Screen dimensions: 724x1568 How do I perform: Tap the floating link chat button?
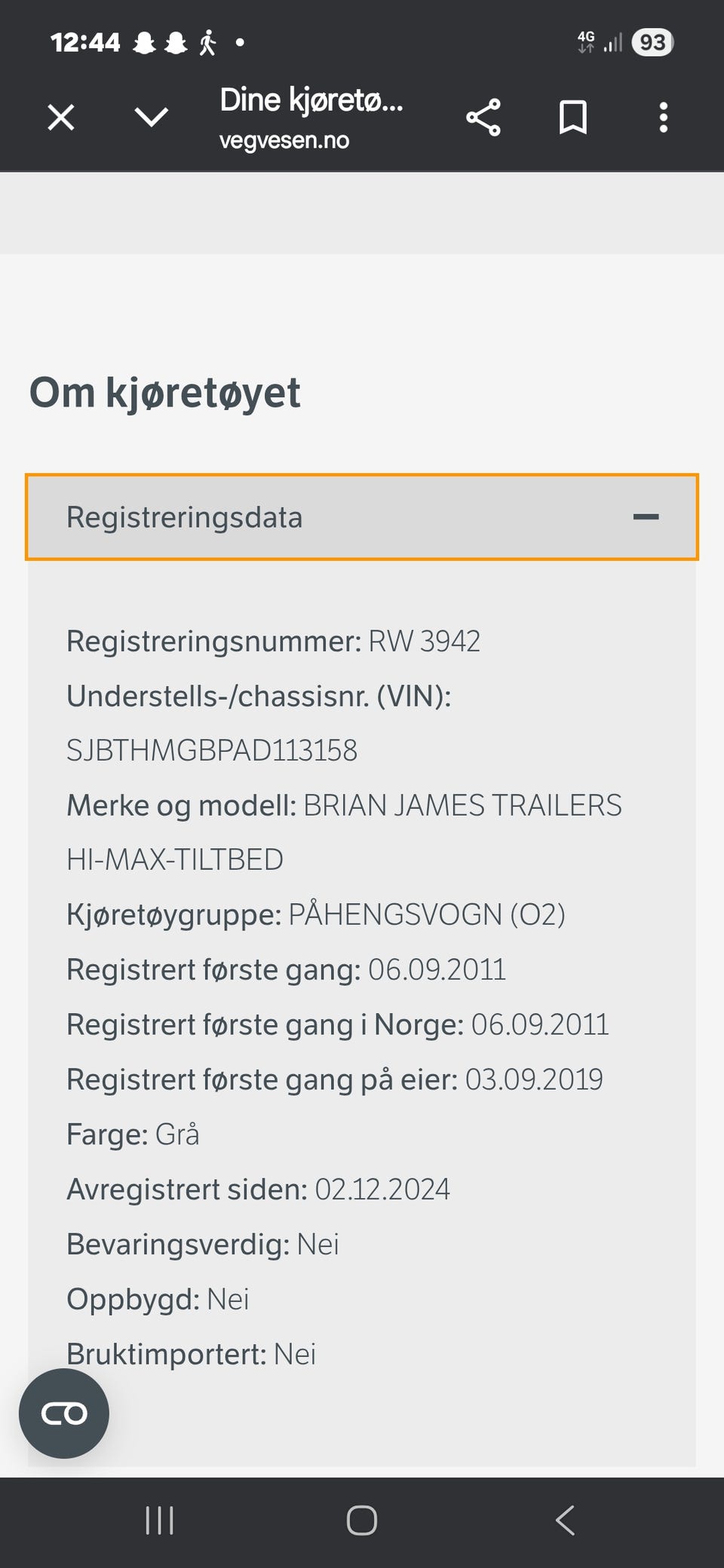[x=64, y=1413]
